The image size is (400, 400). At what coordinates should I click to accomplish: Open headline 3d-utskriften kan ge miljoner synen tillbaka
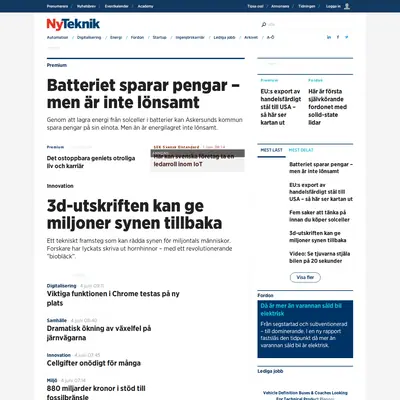pos(134,214)
